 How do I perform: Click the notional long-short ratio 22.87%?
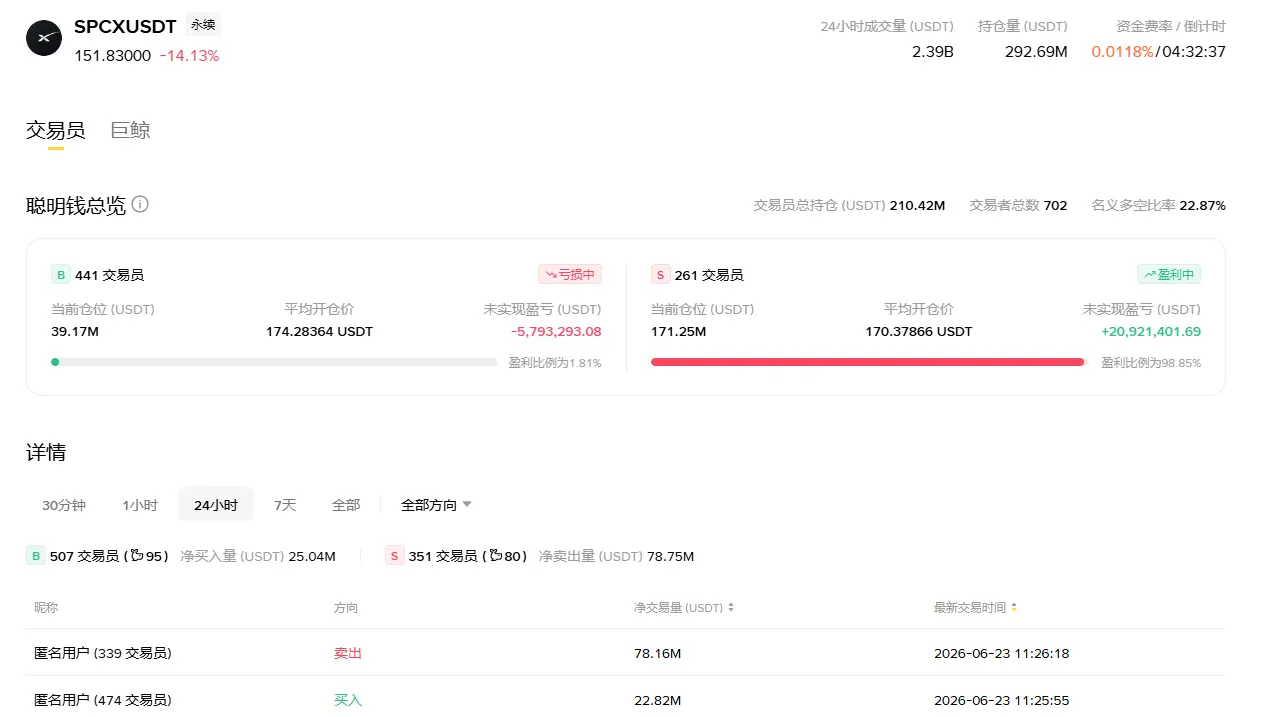point(1203,205)
